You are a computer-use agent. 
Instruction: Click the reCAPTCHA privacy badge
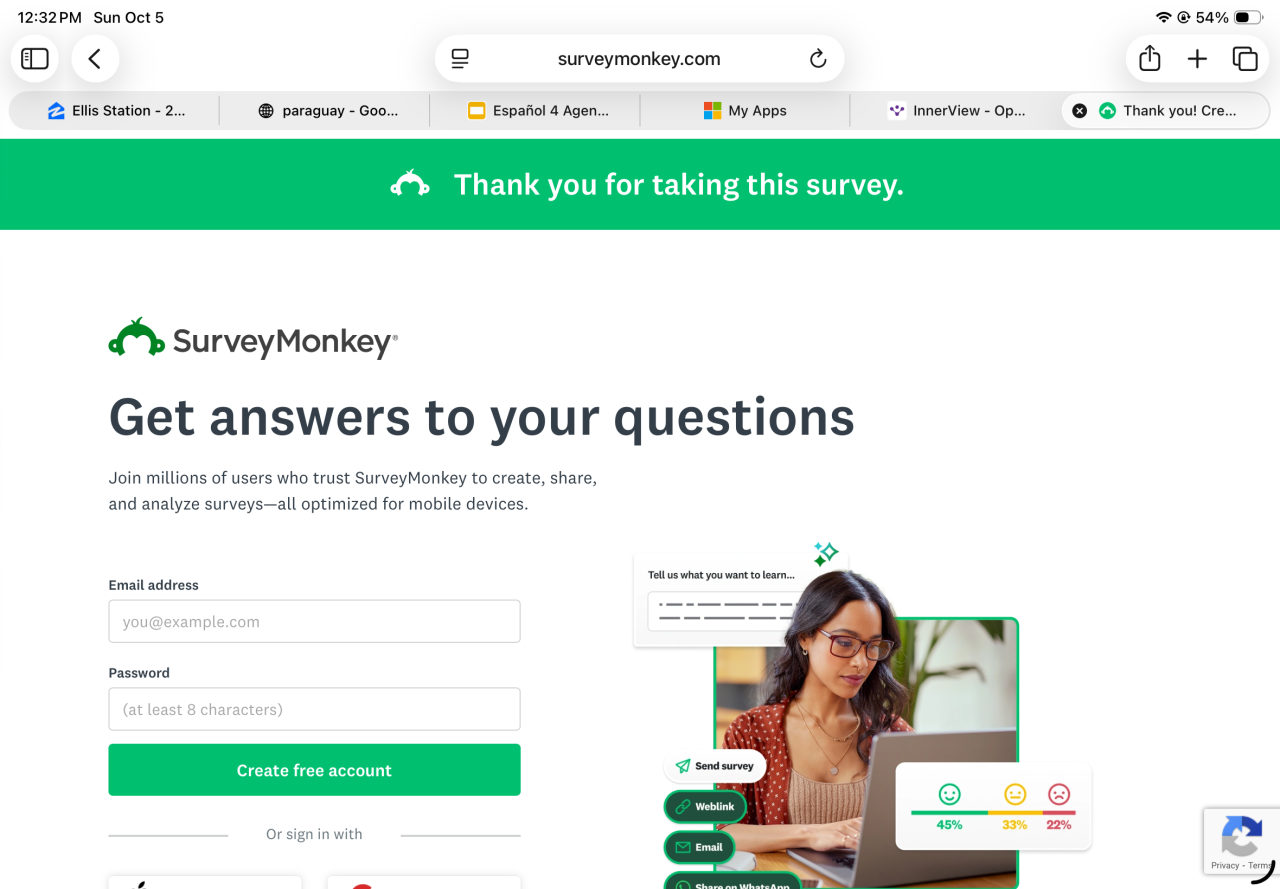(x=1241, y=842)
